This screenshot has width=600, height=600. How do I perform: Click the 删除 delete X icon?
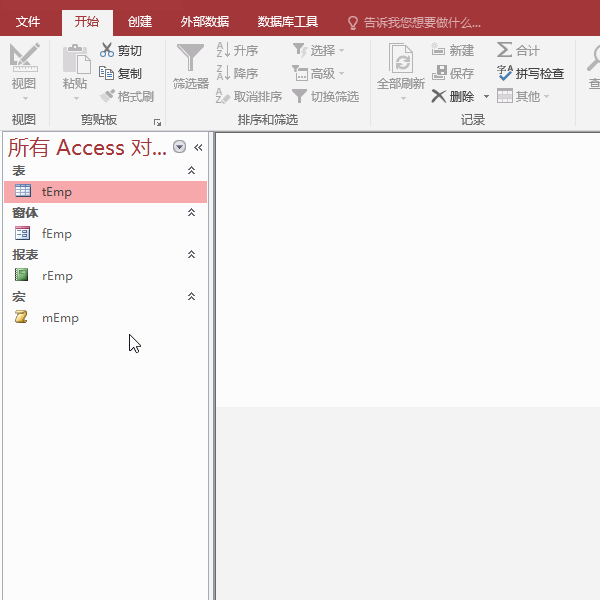coord(439,96)
